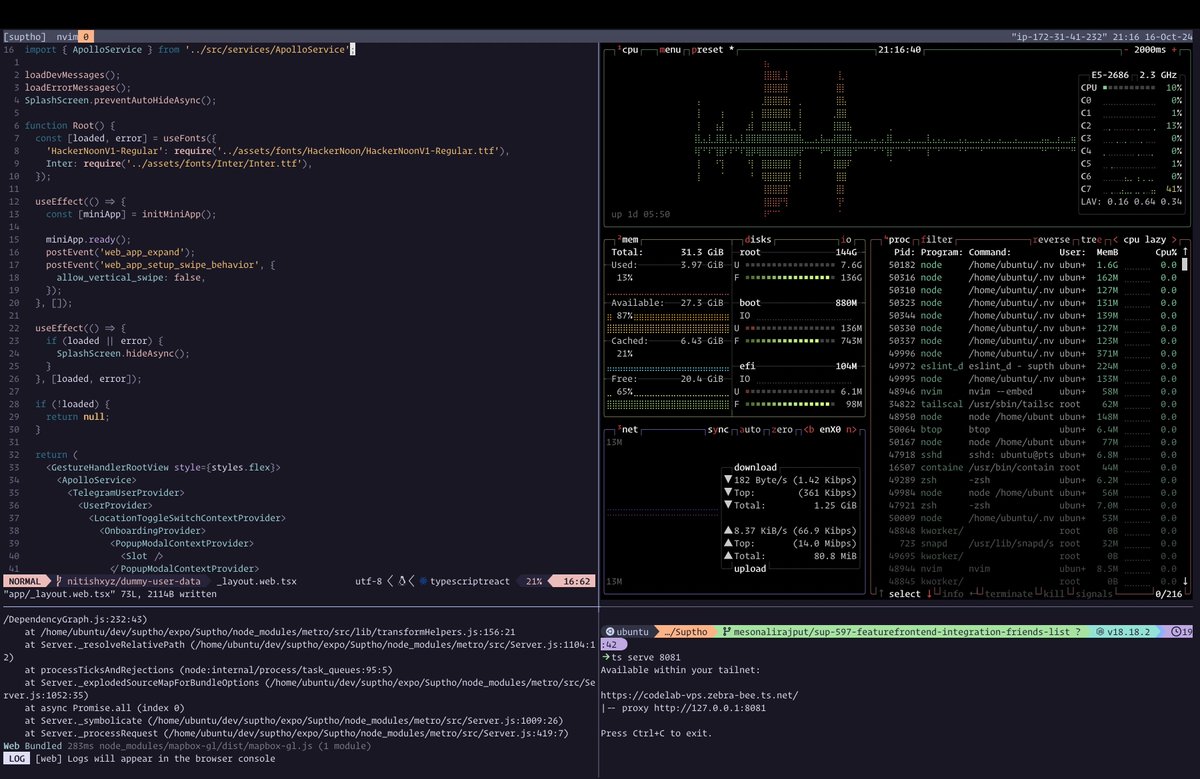Click the branch icon beside nitishxyz/dummy-user-data
1200x779 pixels.
pyautogui.click(x=58, y=580)
